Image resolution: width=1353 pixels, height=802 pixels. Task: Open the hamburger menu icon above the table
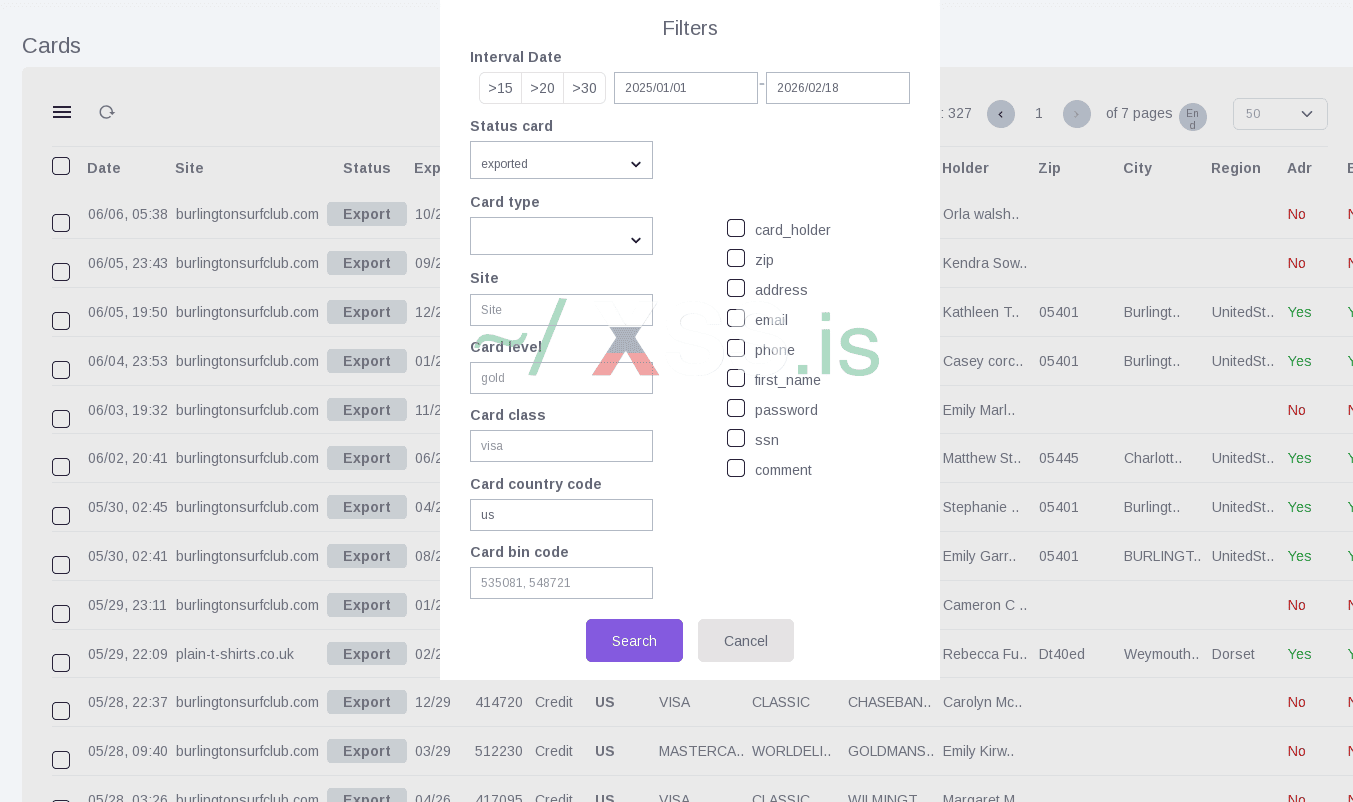[62, 112]
